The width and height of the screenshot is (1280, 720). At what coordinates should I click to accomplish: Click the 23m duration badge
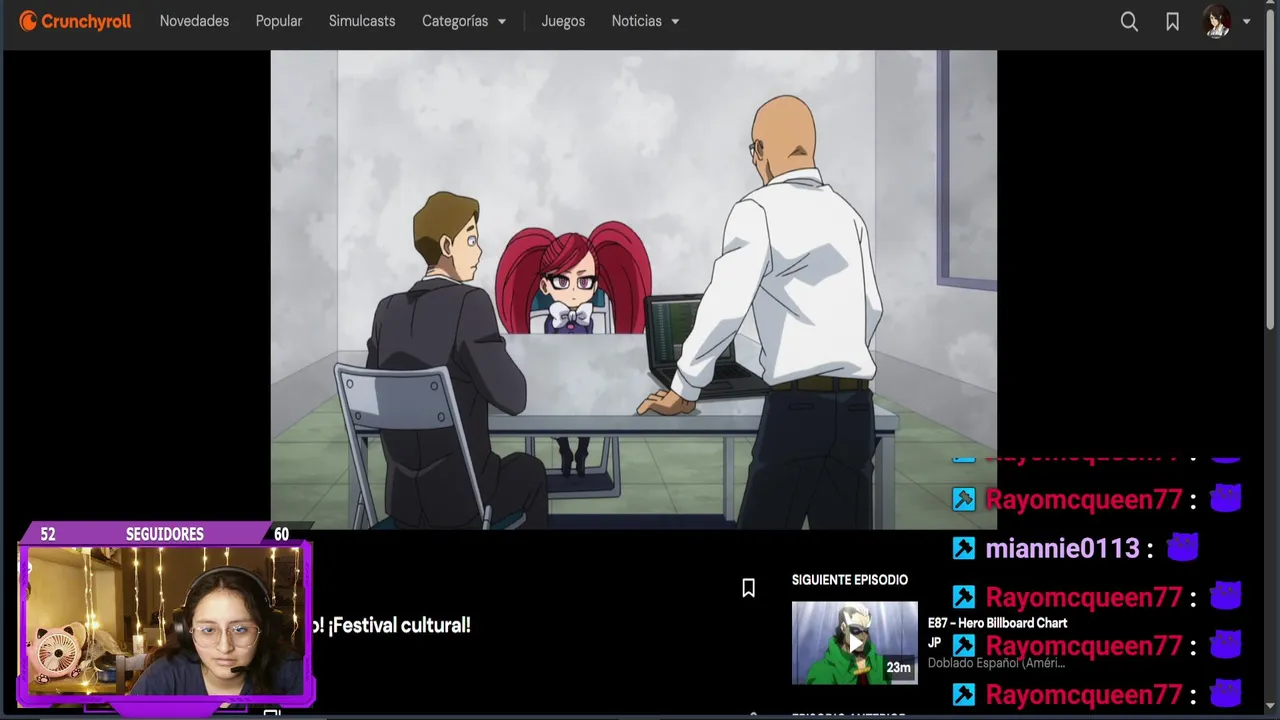point(898,668)
